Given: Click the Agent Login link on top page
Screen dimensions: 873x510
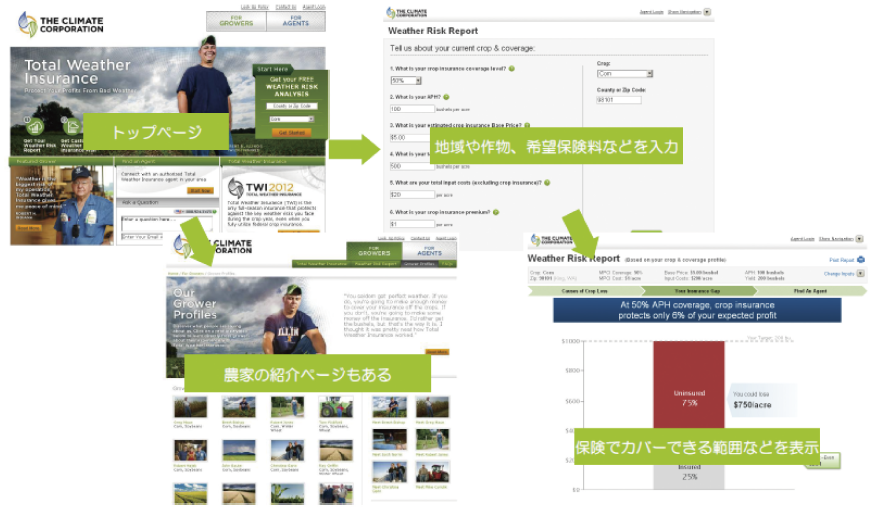Looking at the screenshot, I should 313,7.
